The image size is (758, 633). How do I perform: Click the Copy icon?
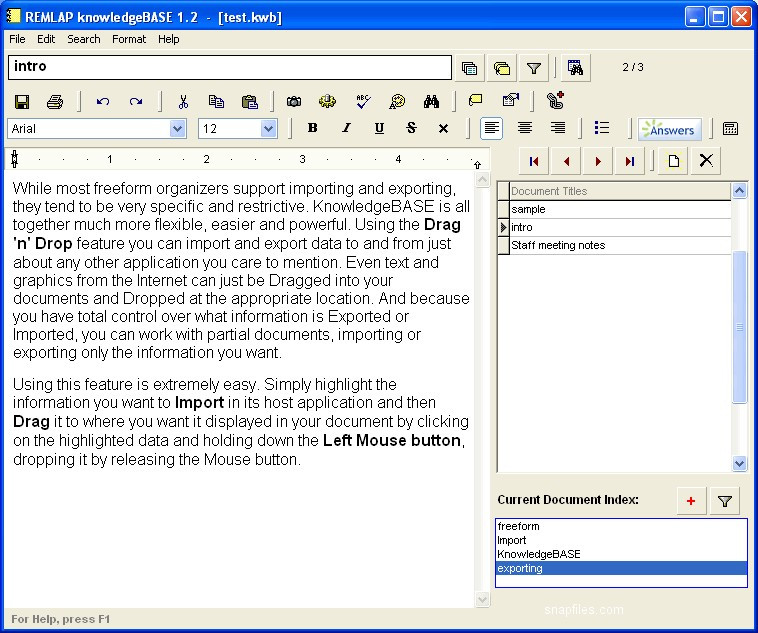pyautogui.click(x=216, y=102)
